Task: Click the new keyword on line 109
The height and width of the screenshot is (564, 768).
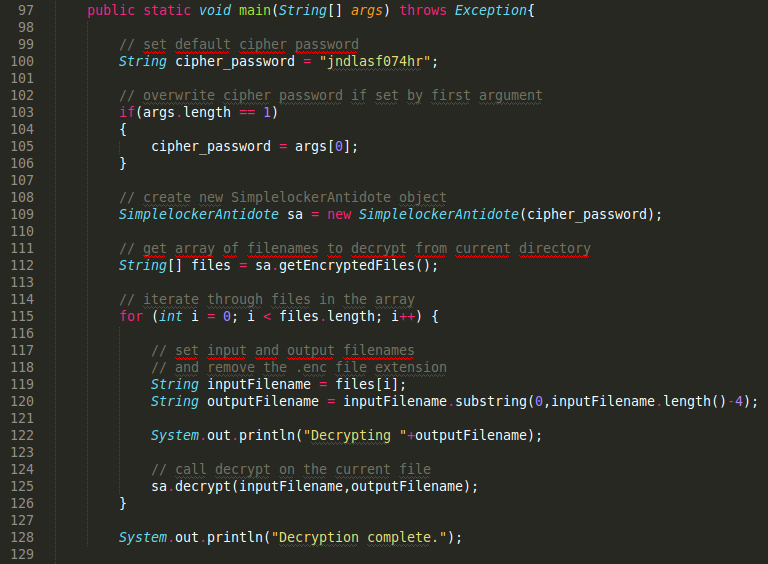Action: tap(338, 214)
